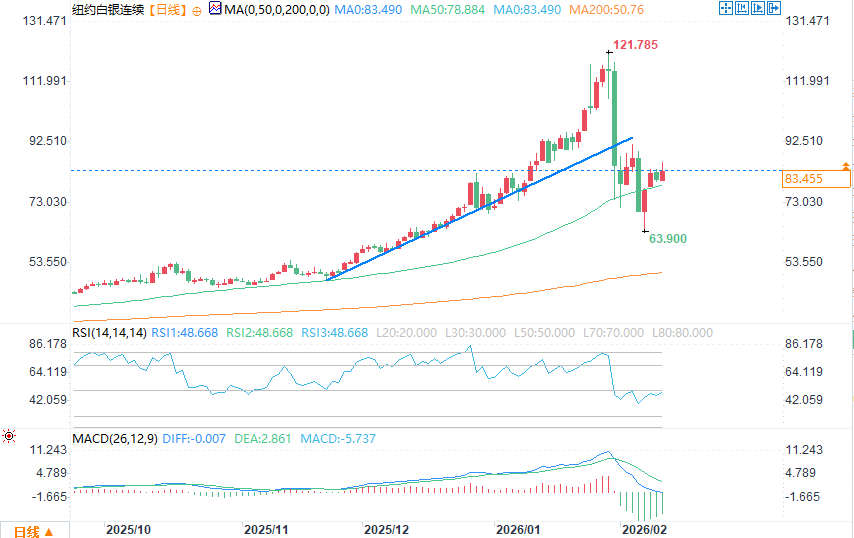This screenshot has height=538, width=854.
Task: Click the L70:70.000 level label
Action: click(x=613, y=333)
